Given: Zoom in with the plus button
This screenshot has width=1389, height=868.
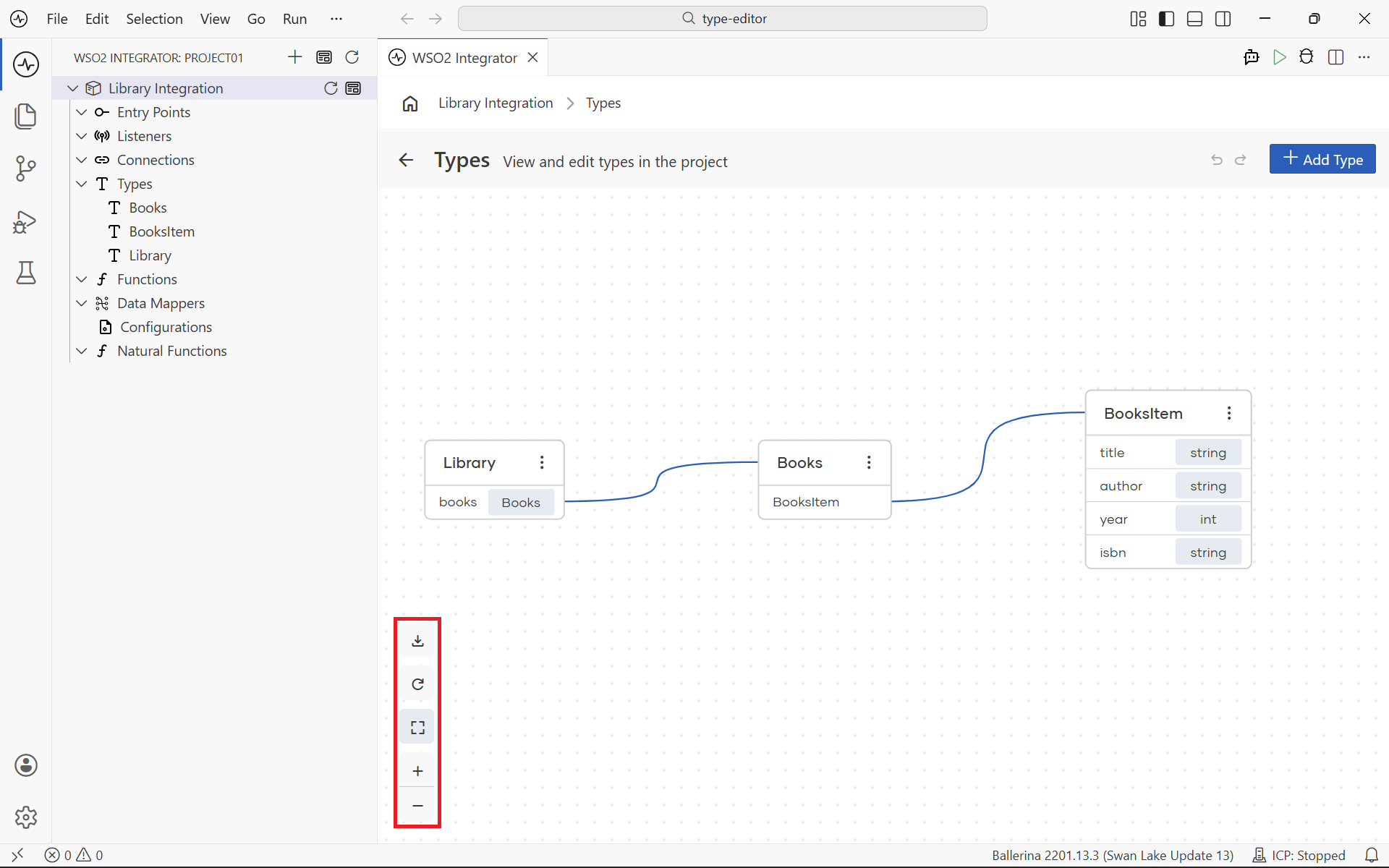Looking at the screenshot, I should (417, 771).
